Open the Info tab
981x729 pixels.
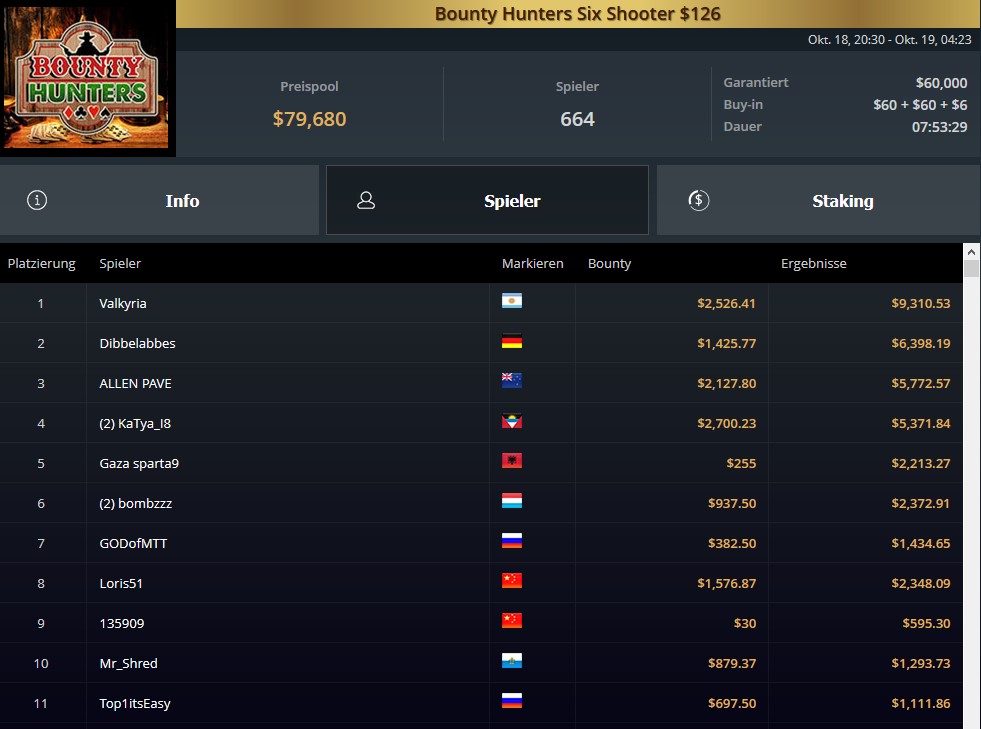(160, 200)
